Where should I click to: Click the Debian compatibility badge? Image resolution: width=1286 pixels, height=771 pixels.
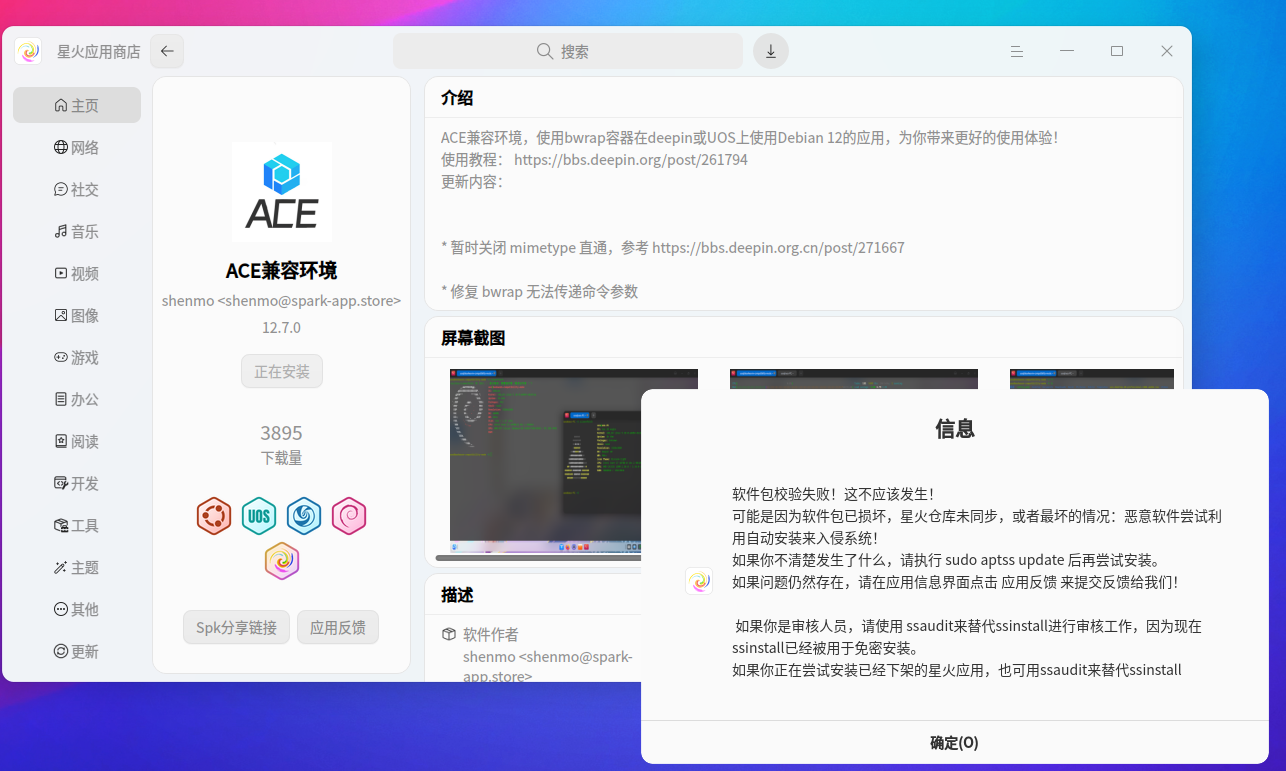click(x=349, y=516)
